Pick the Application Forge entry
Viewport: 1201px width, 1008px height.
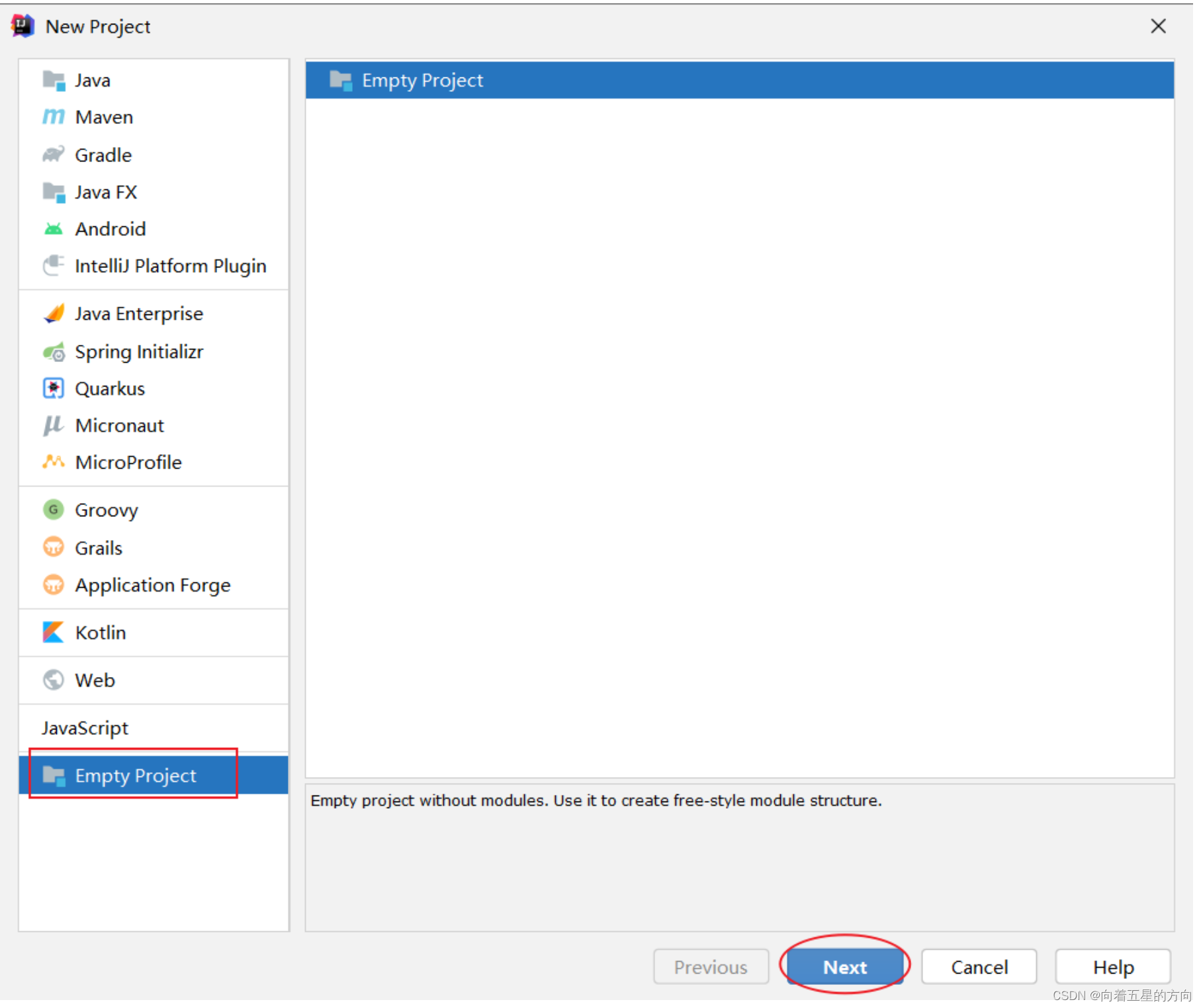coord(154,585)
